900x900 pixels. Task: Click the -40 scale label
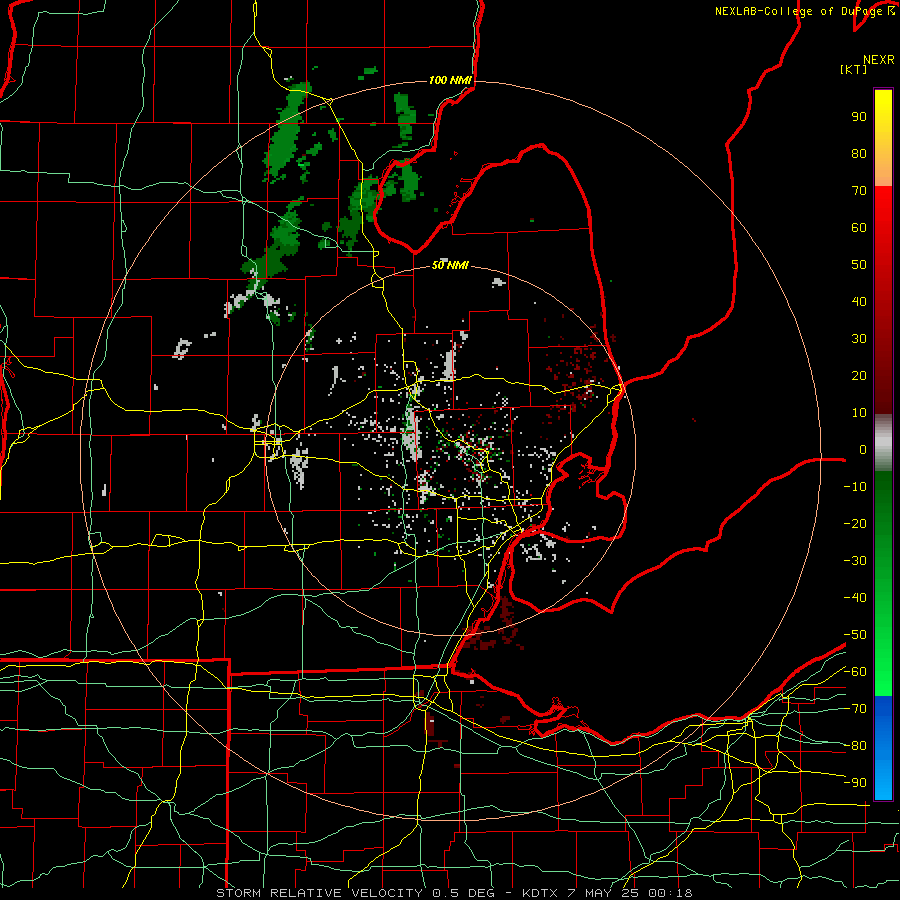(855, 598)
